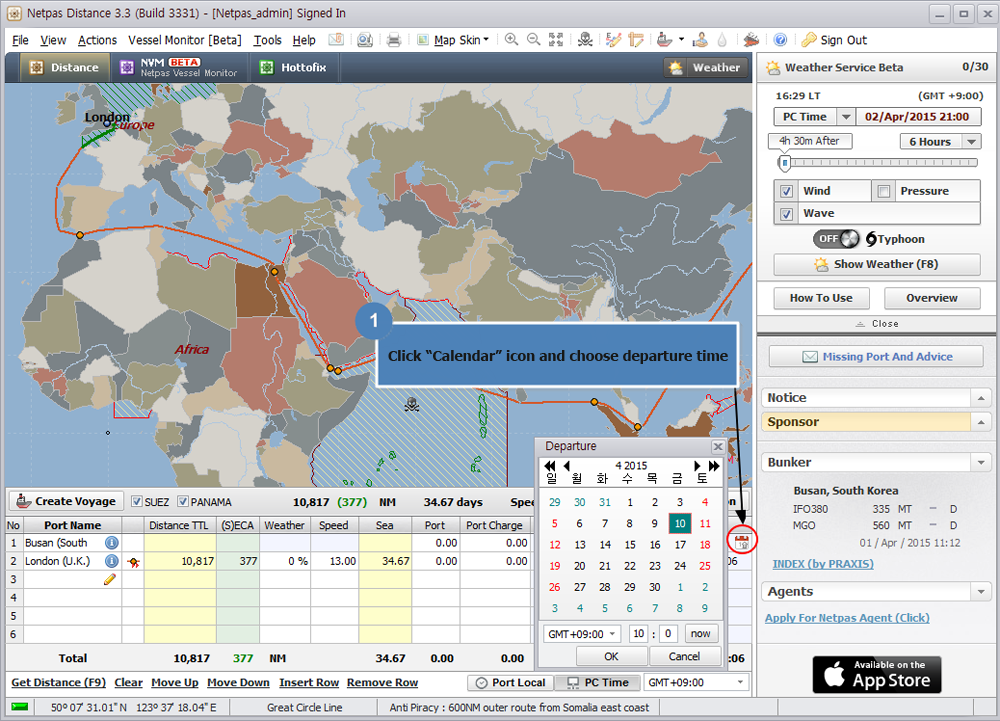Screen dimensions: 1000x721
Task: Collapse the Notice section
Action: tap(980, 398)
